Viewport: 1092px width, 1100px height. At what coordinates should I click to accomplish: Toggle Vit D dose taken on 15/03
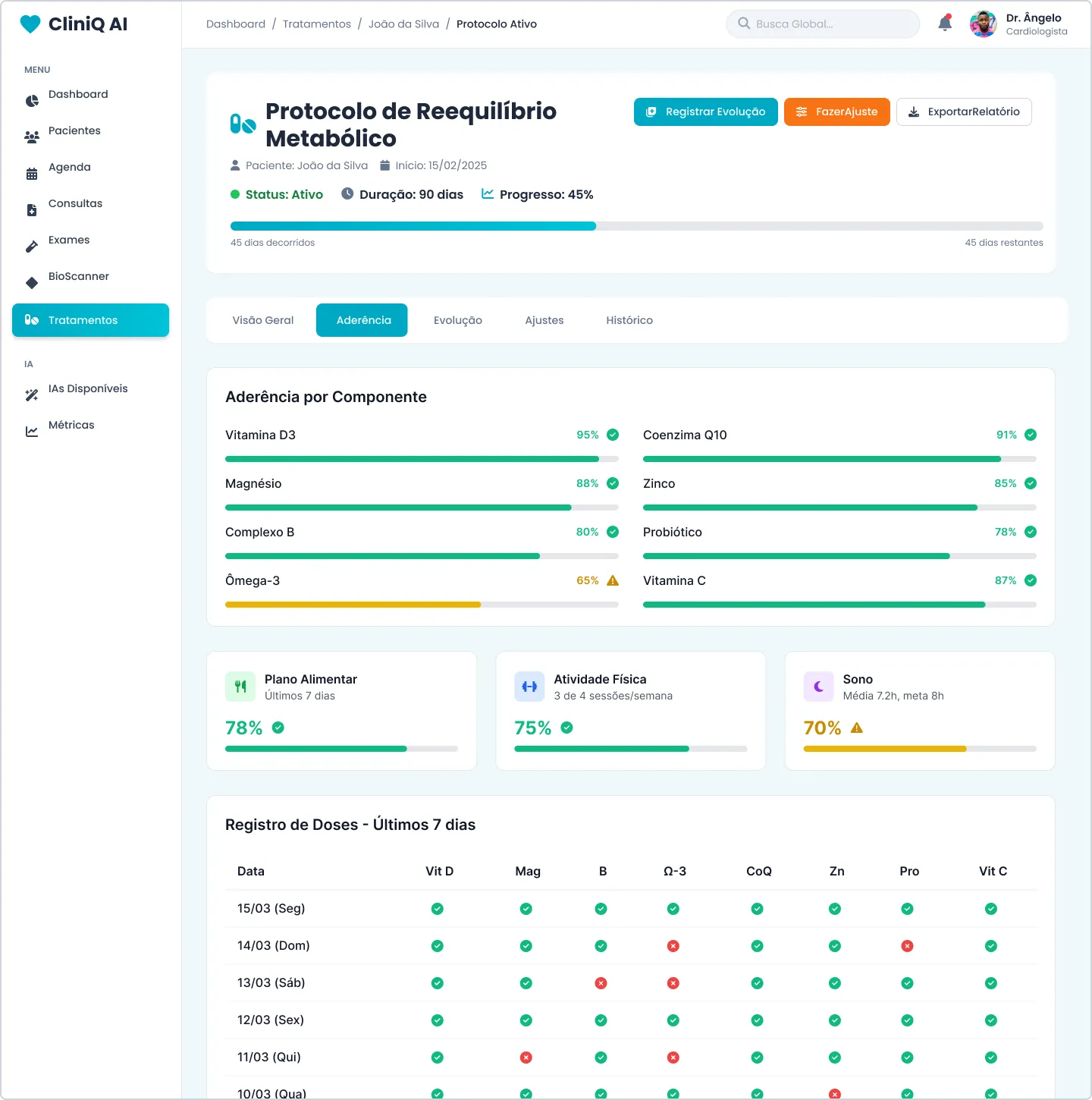[x=437, y=909]
